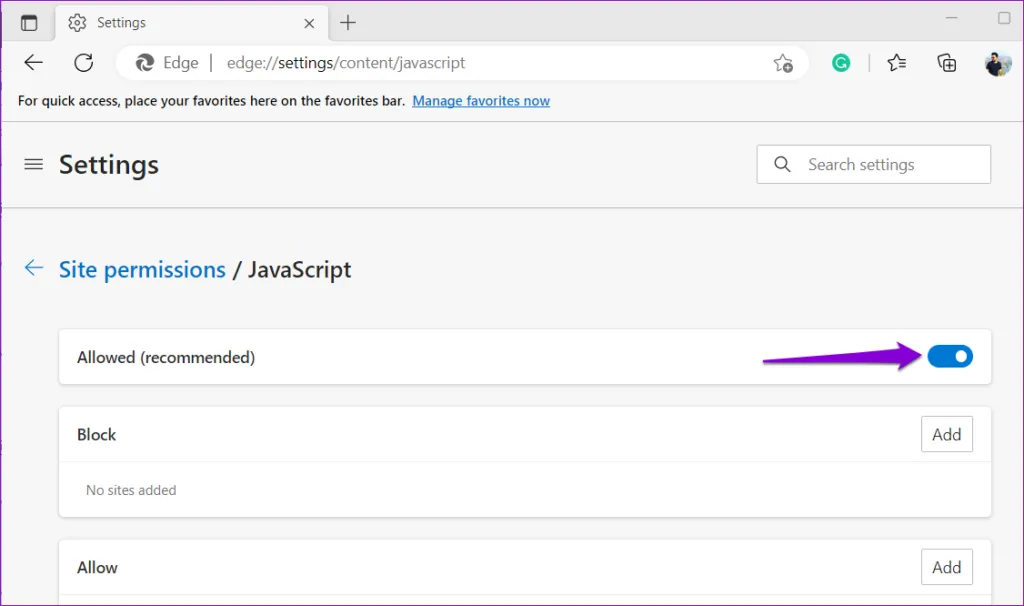Close the Settings tab
The width and height of the screenshot is (1024, 606).
tap(310, 23)
